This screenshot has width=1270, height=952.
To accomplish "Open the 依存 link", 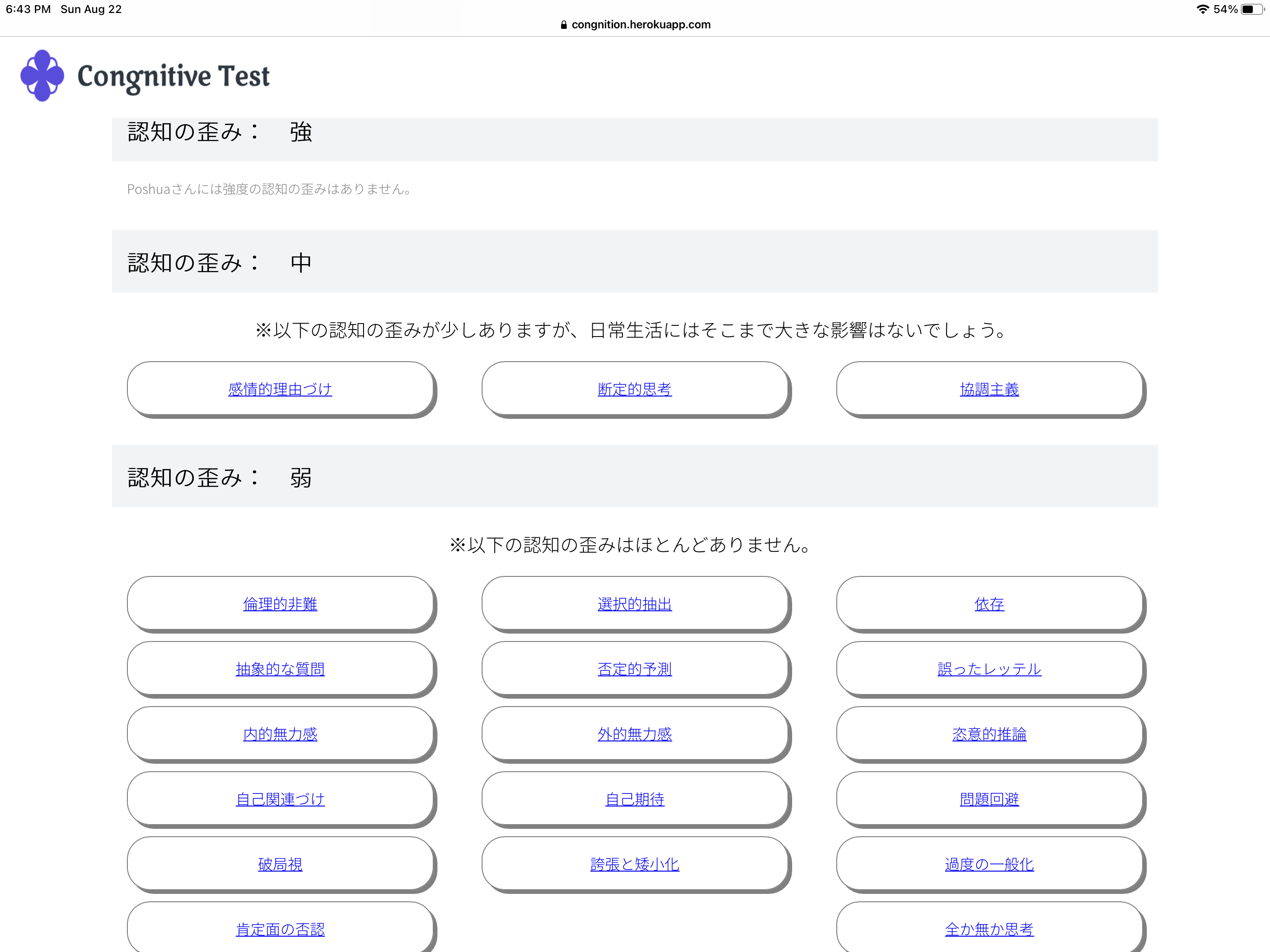I will click(989, 604).
